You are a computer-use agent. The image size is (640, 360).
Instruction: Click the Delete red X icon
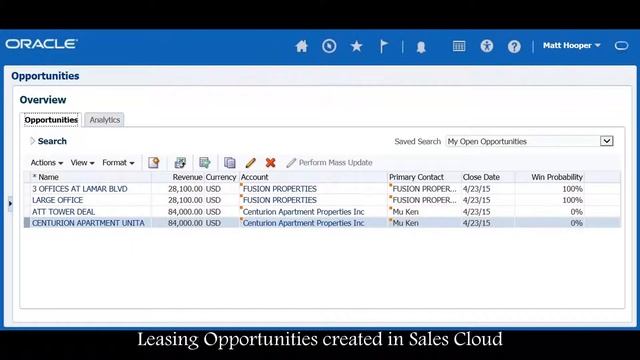pos(270,162)
